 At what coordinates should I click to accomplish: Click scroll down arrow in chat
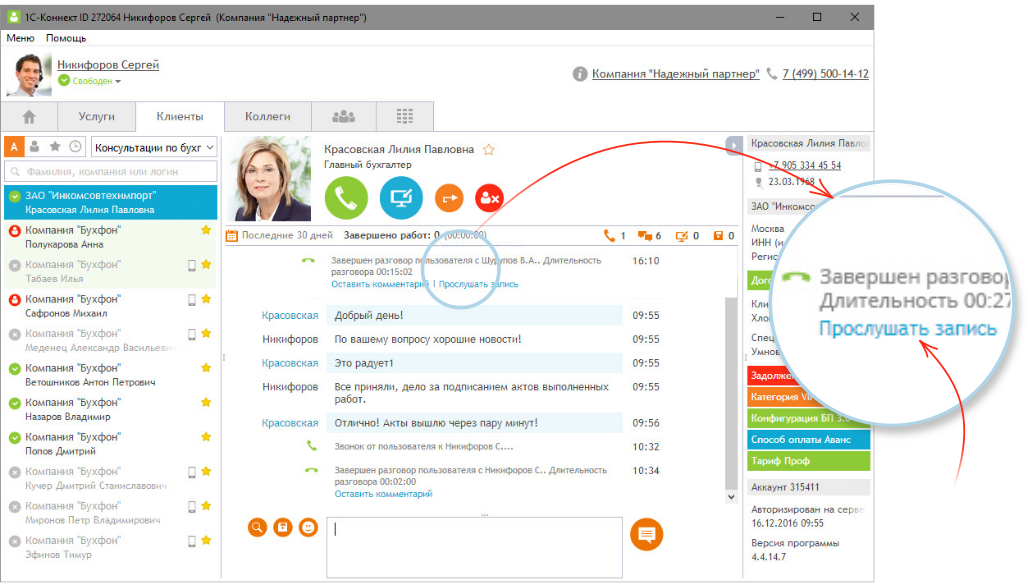732,497
